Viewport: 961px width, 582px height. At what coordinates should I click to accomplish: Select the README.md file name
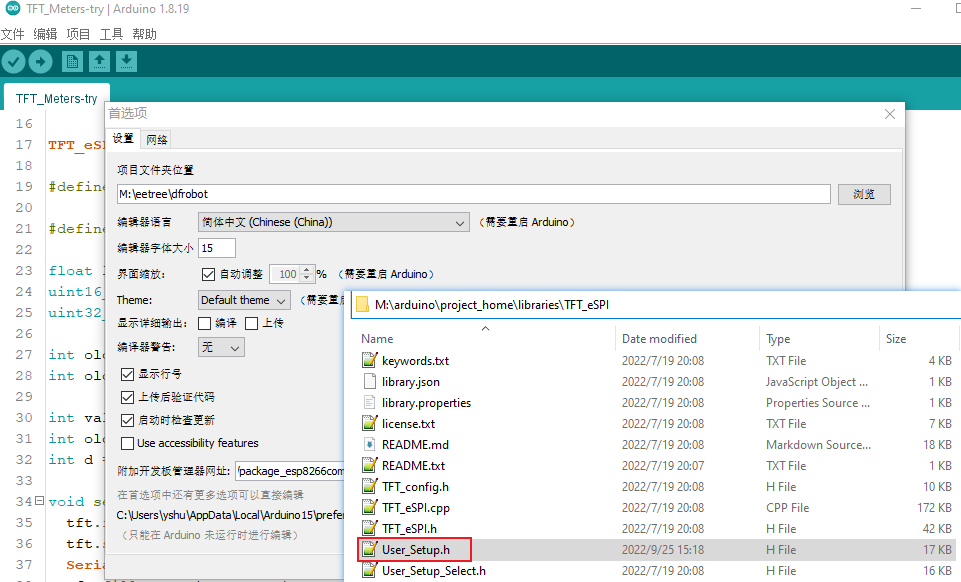416,445
